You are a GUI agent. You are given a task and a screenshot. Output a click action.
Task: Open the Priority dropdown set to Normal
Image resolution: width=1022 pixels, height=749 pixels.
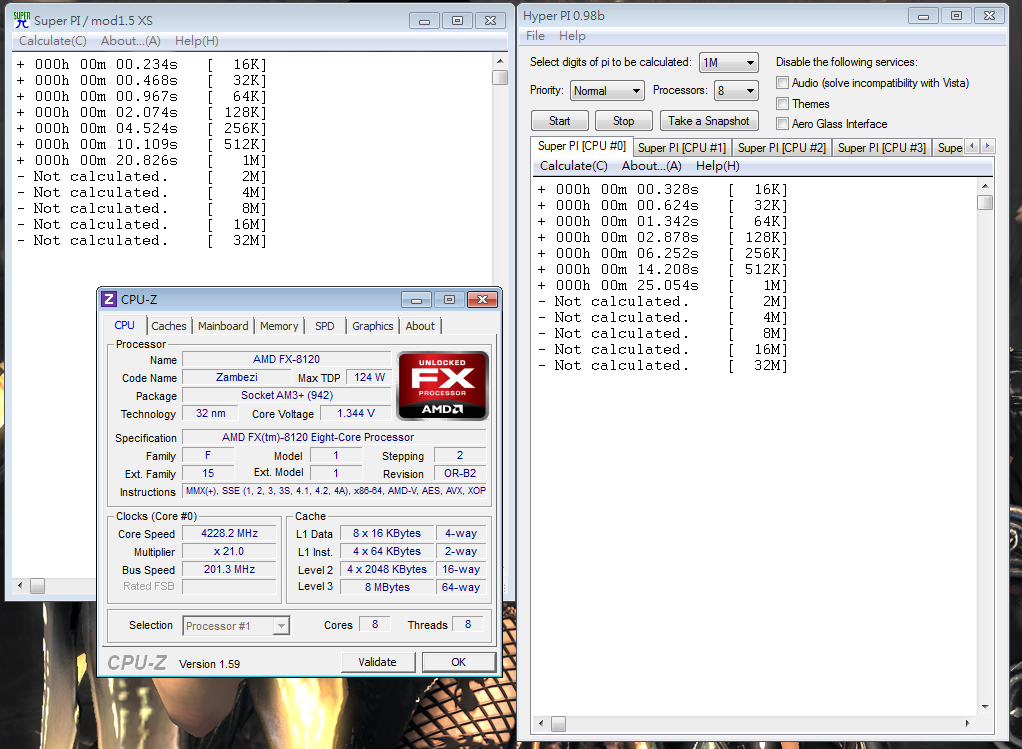(x=607, y=91)
